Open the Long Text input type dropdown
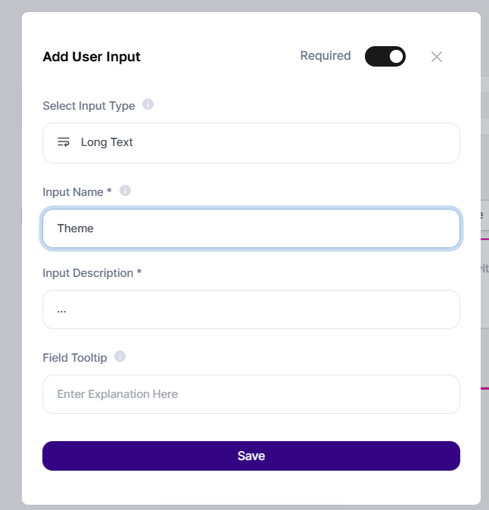Viewport: 489px width, 510px height. 251,143
